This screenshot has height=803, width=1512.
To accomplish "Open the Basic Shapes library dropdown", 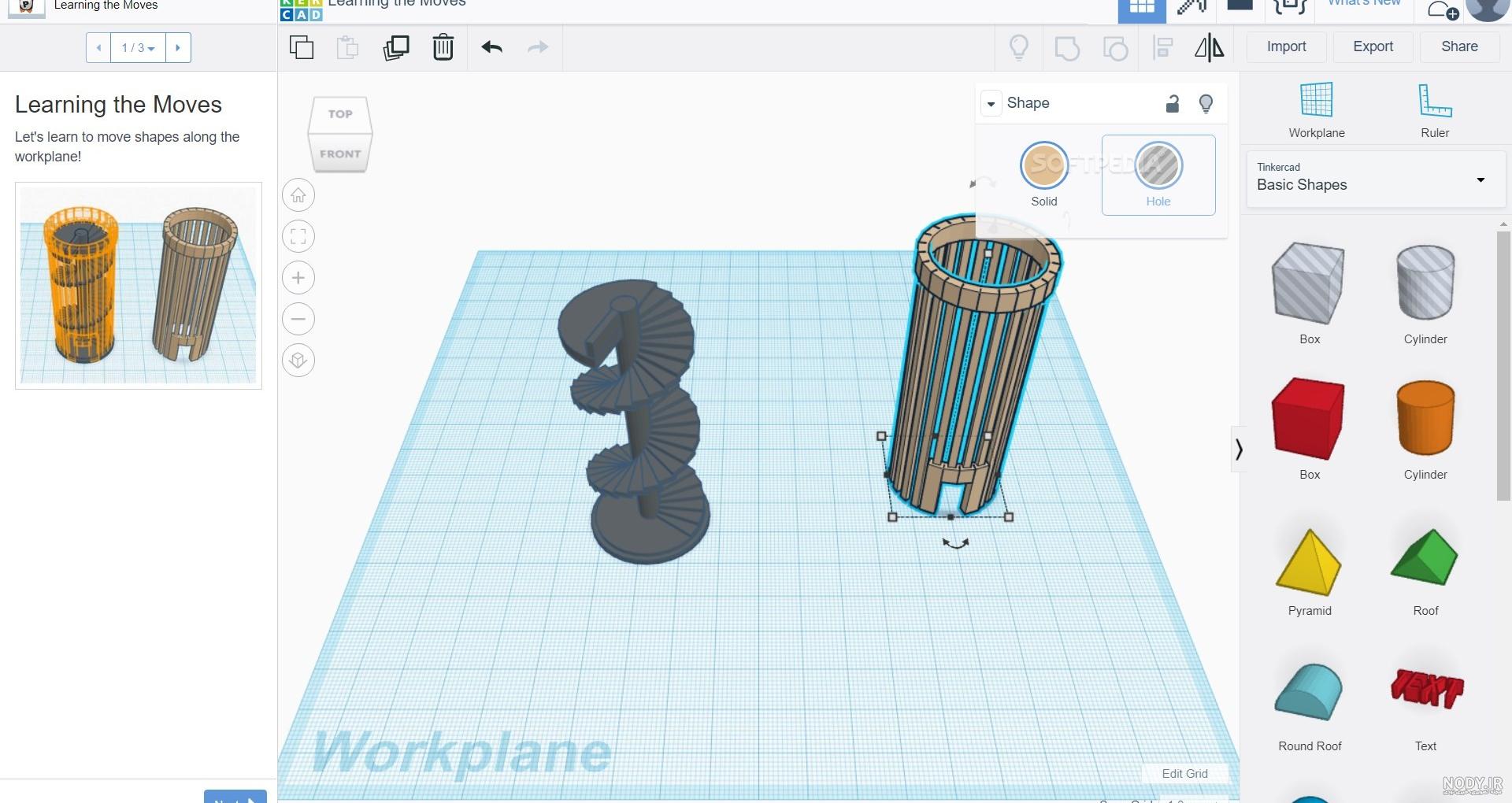I will coord(1375,179).
